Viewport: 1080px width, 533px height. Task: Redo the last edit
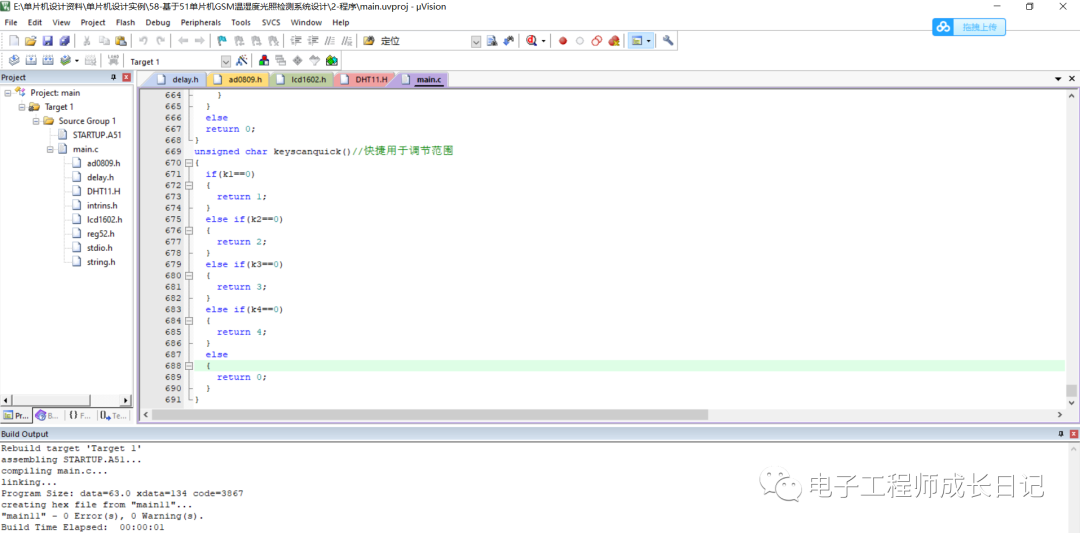point(160,41)
